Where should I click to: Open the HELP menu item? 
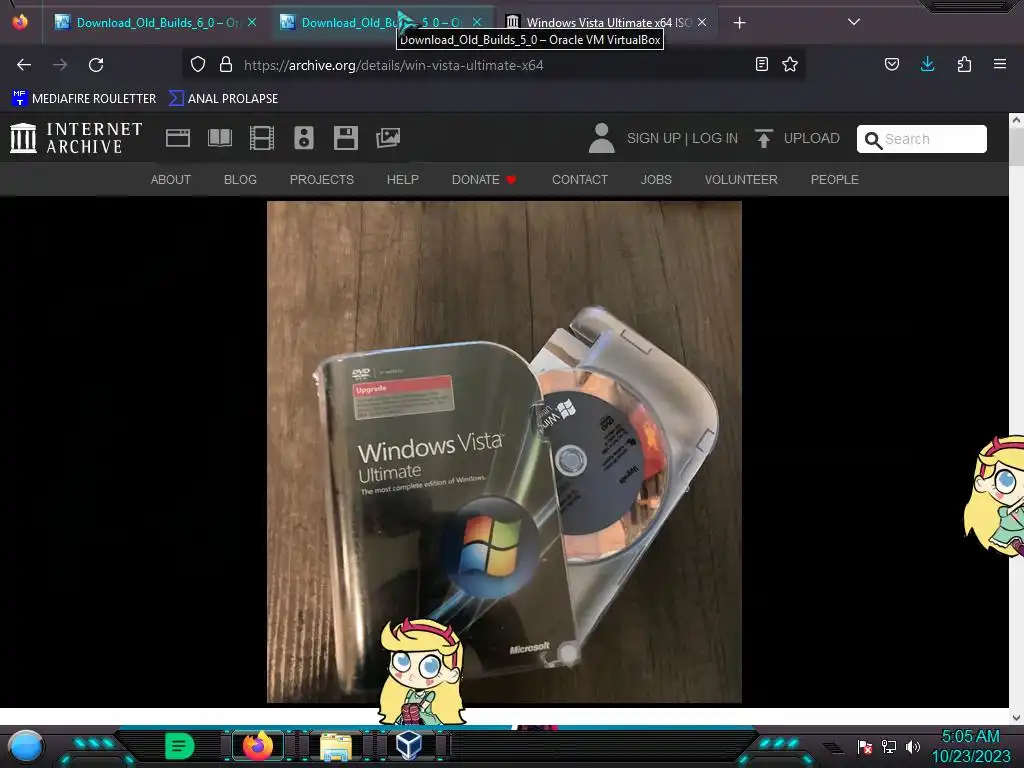403,180
